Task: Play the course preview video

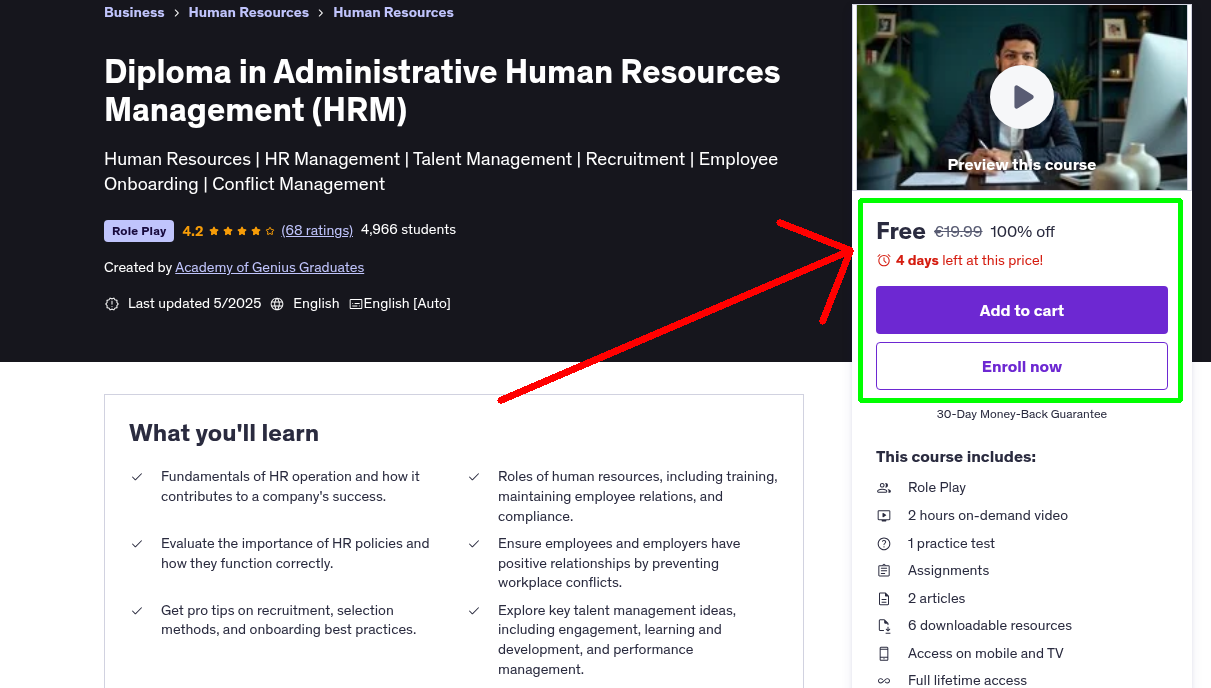Action: [1021, 97]
